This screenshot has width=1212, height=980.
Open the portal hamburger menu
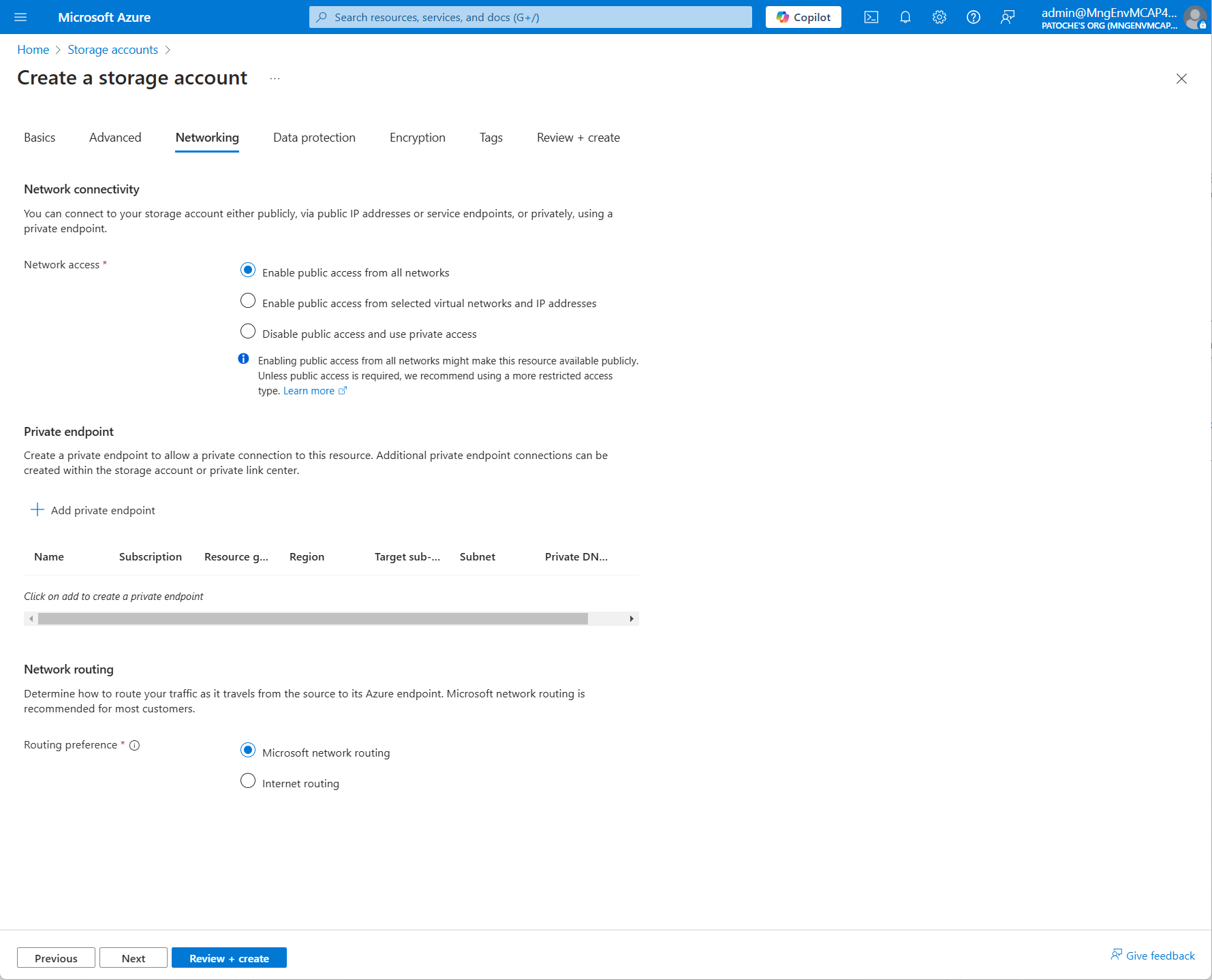[20, 17]
